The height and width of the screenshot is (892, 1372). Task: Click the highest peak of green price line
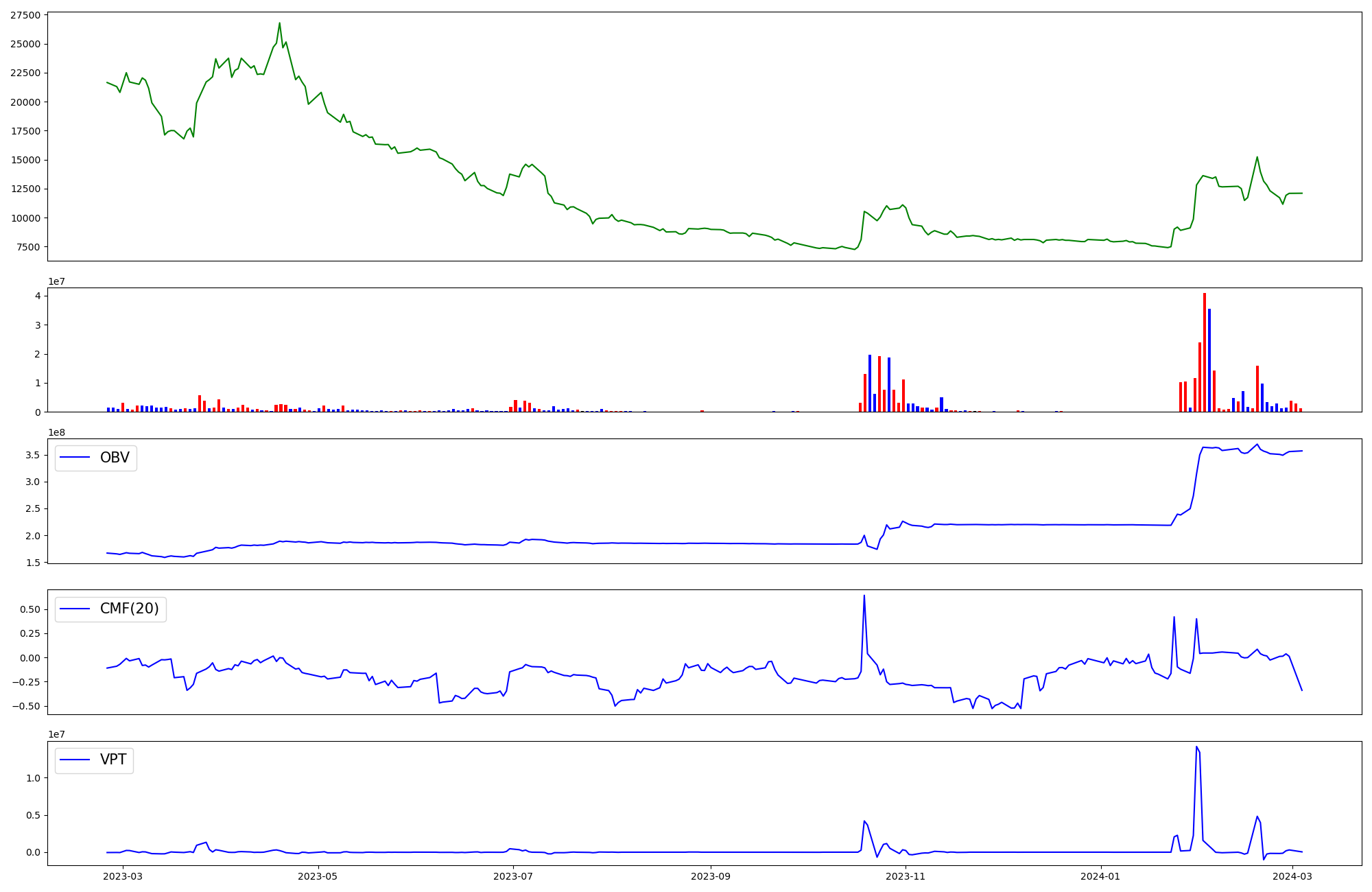click(279, 23)
